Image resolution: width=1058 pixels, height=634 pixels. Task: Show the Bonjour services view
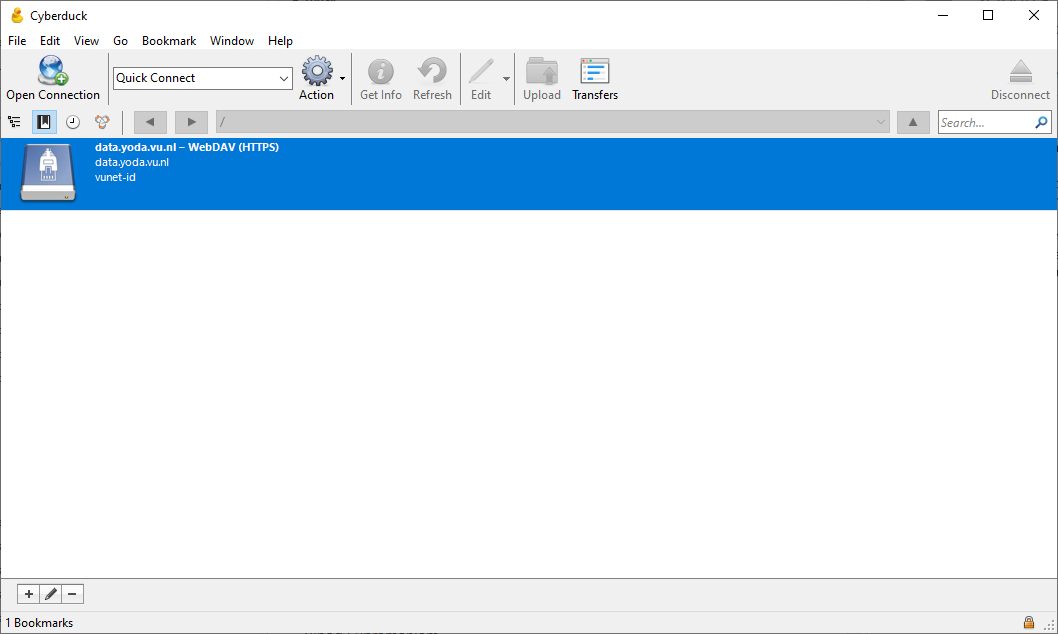tap(102, 122)
